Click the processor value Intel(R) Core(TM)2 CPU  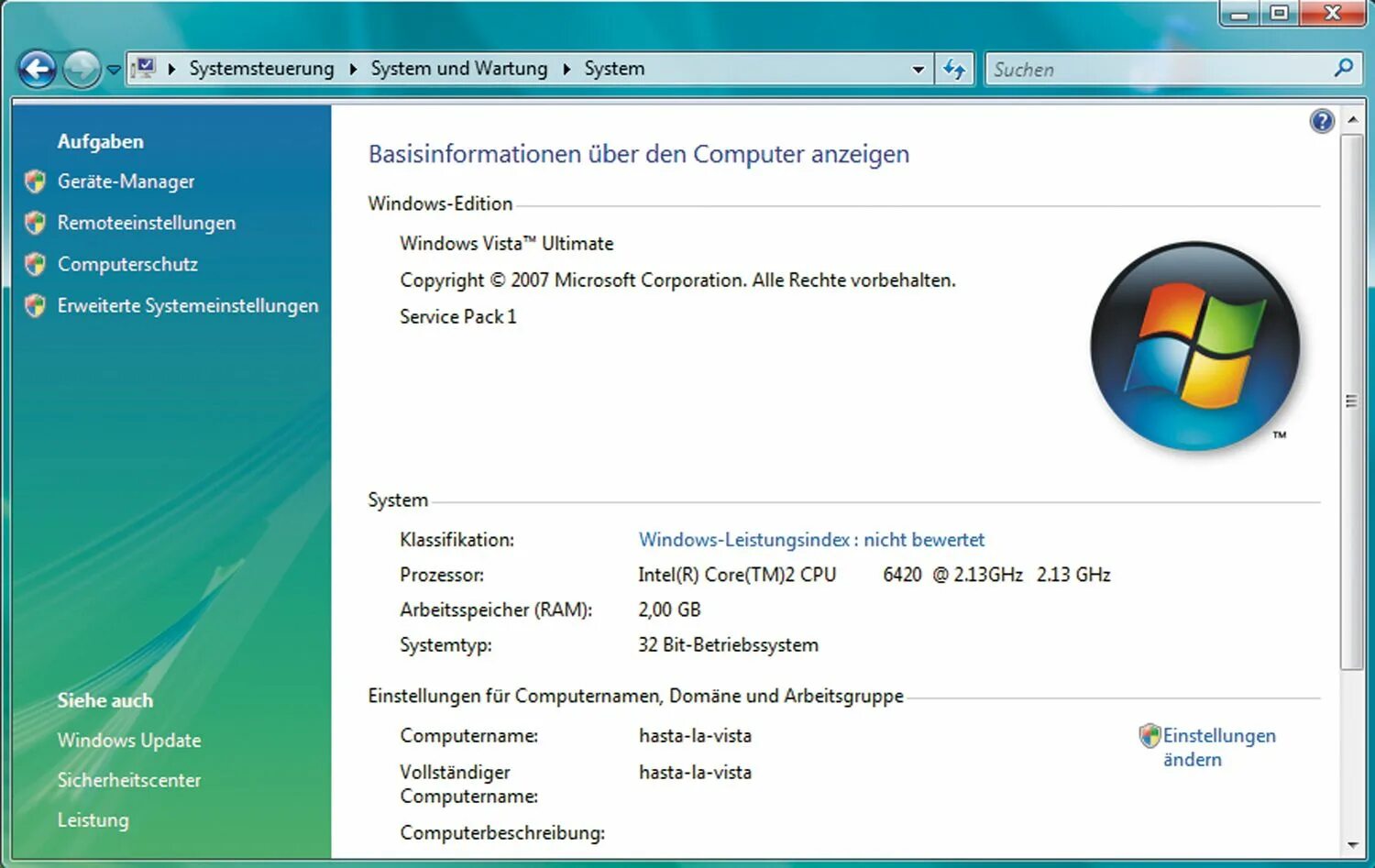(737, 575)
